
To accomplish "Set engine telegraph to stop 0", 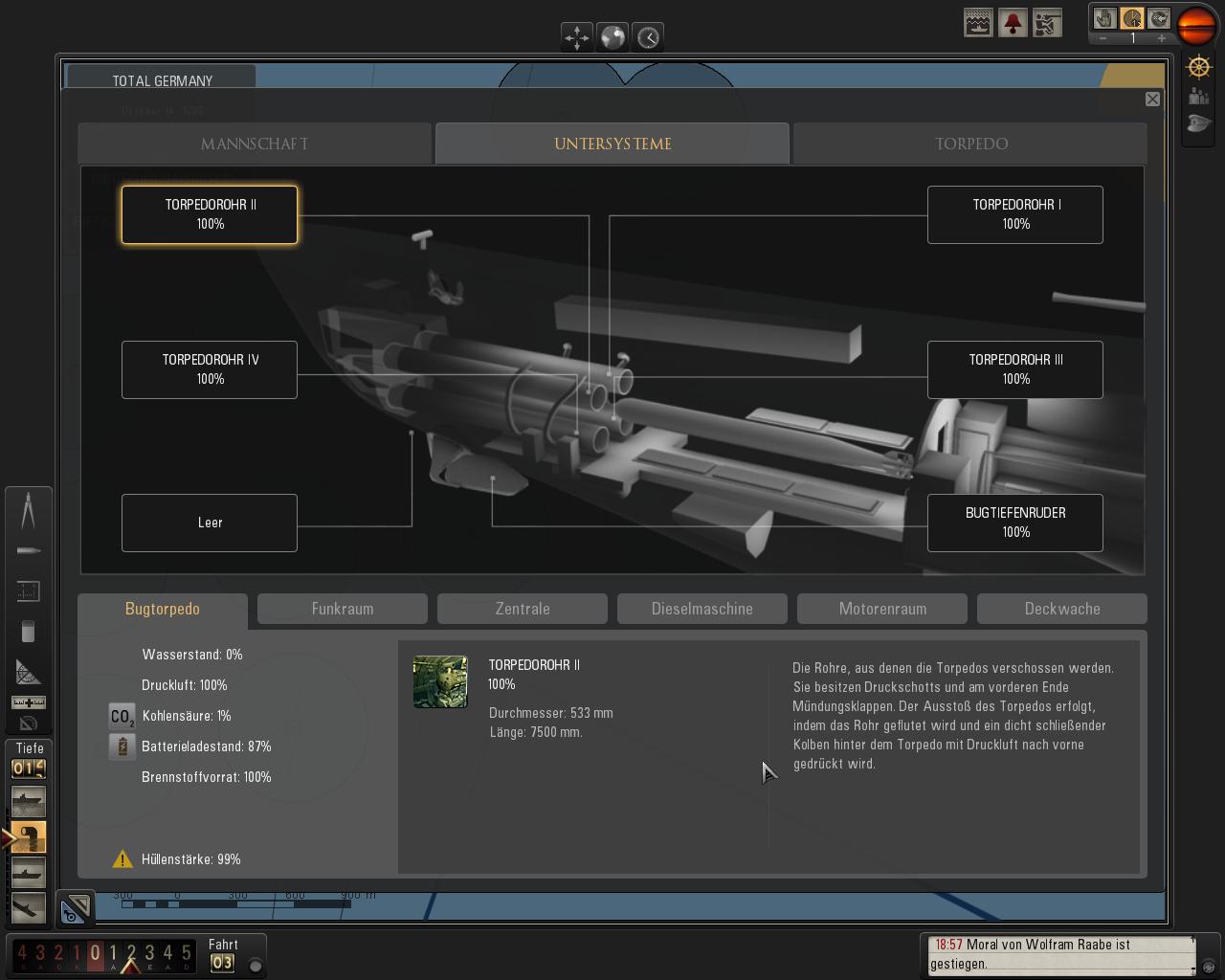I will pyautogui.click(x=95, y=952).
